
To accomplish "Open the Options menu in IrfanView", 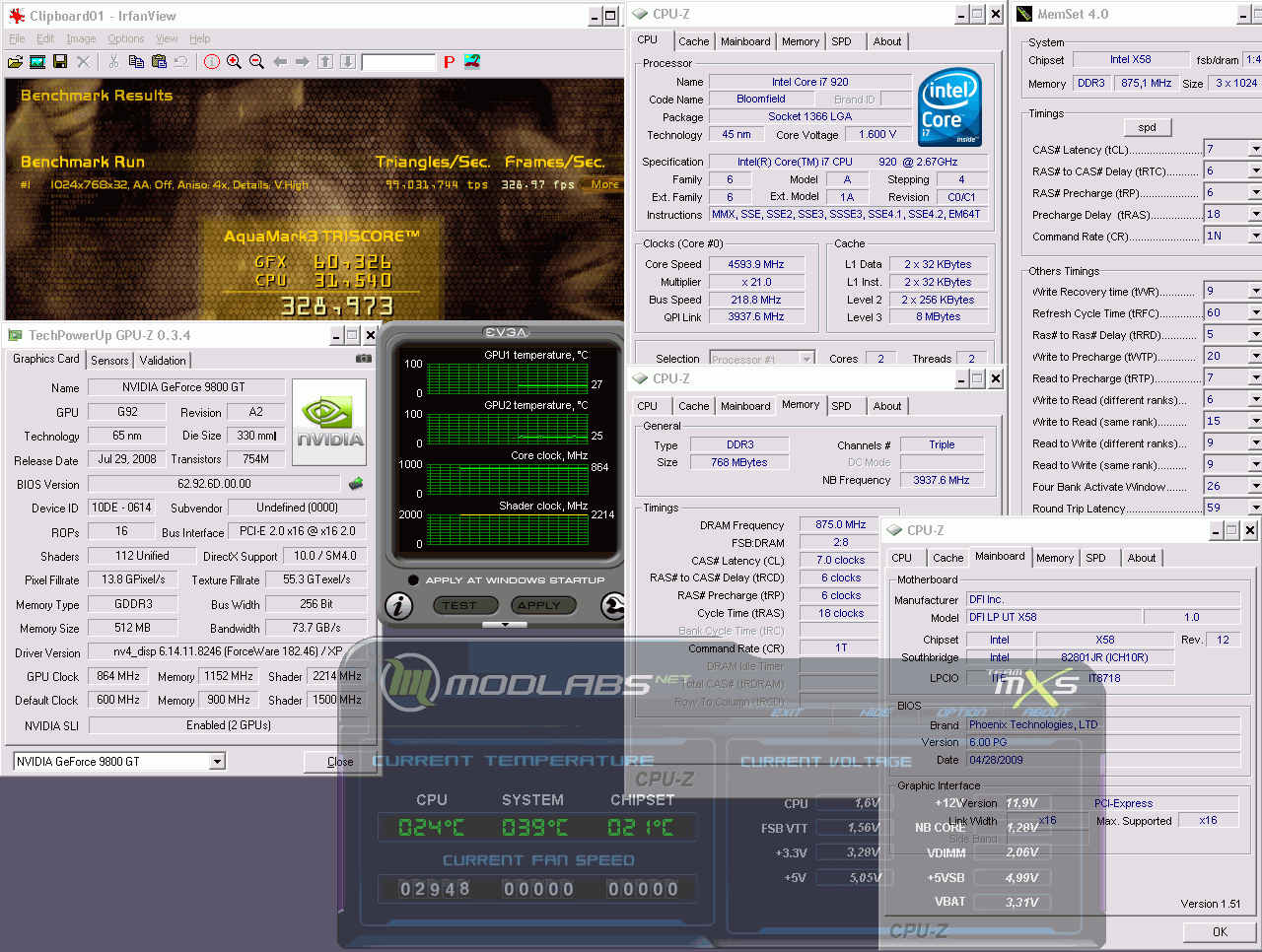I will tap(126, 38).
